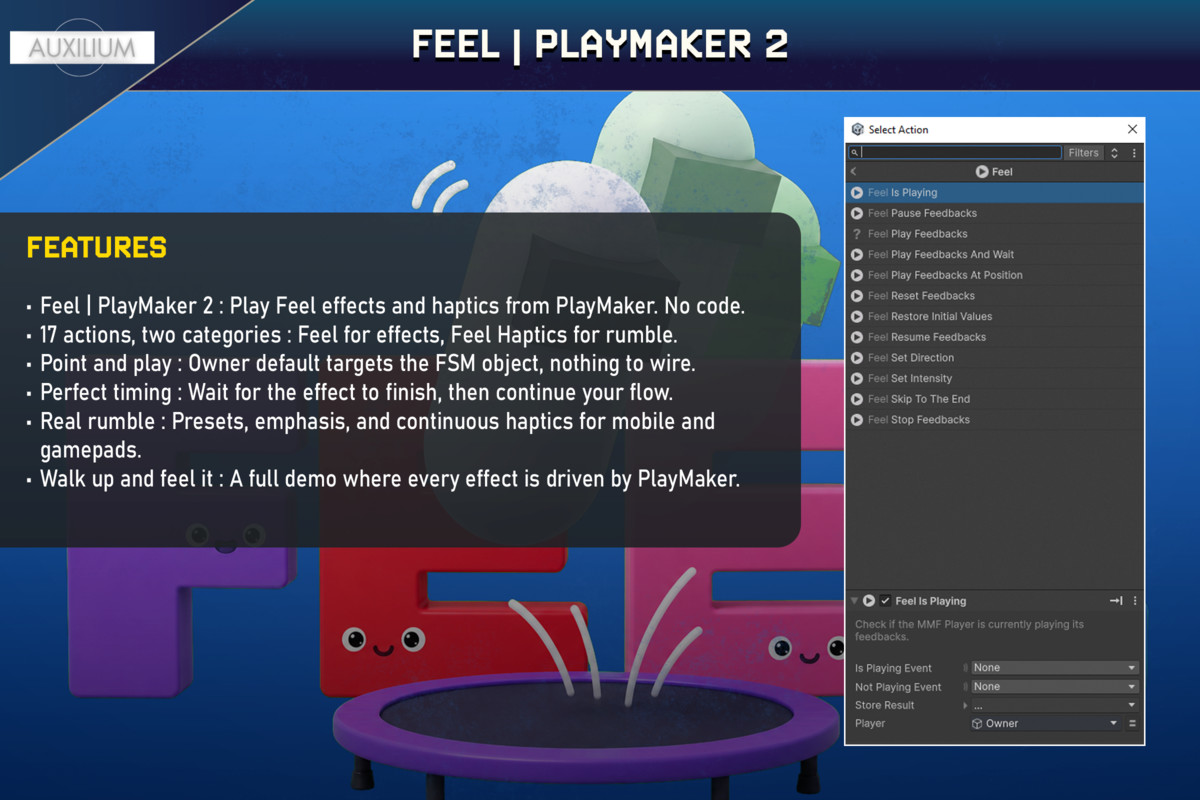Click the FEEL | PLAYMAKER 2 banner title
Screen dimensions: 1200x800
pos(600,45)
